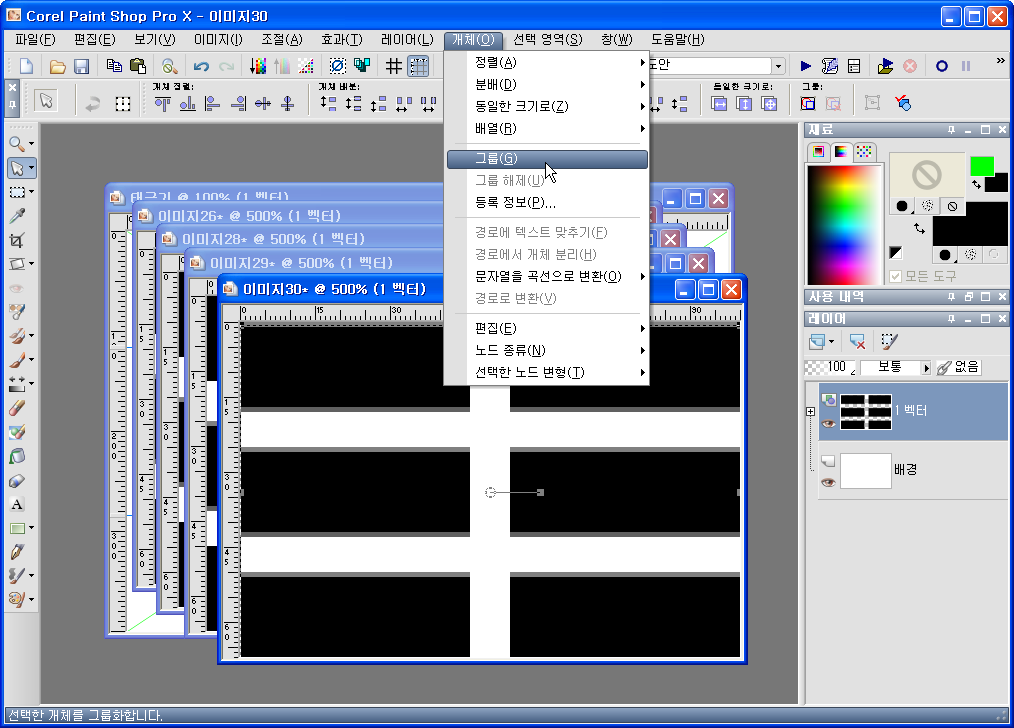Select the Dropper tool
1014x728 pixels.
pos(17,216)
